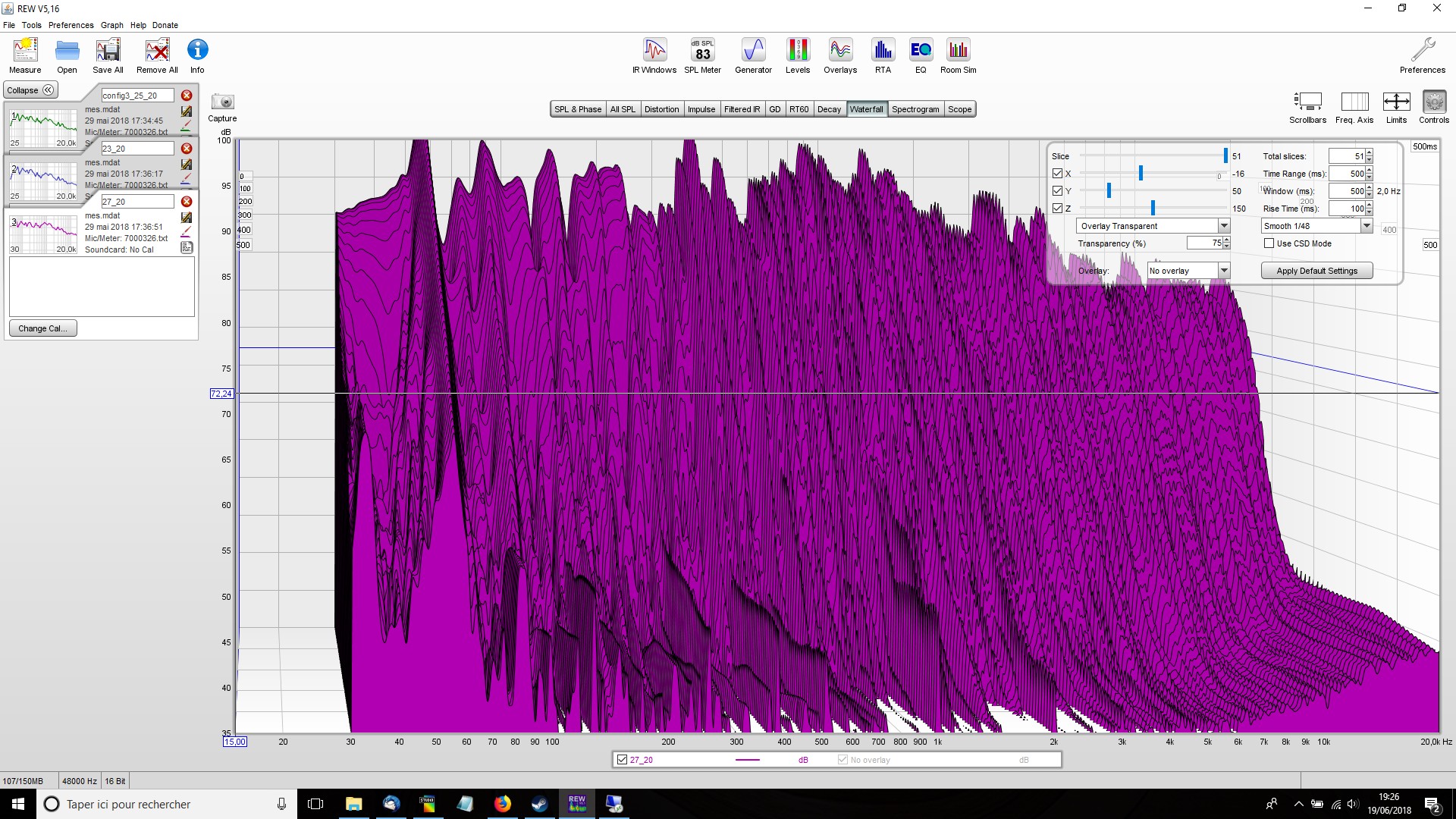This screenshot has width=1456, height=819.
Task: Open File Explorer from the taskbar
Action: coord(353,804)
